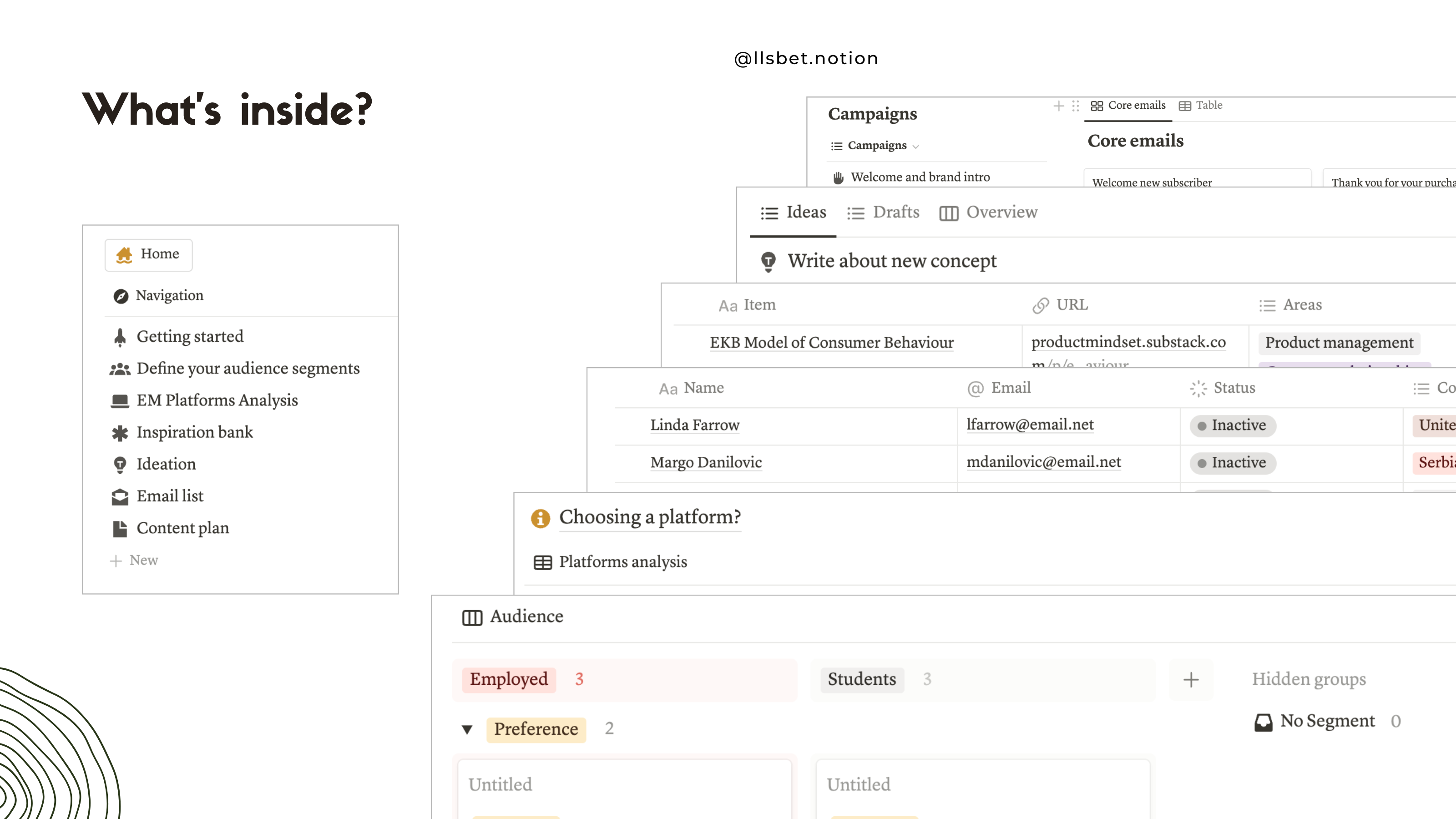Click the at-sign icon in Email column header
The height and width of the screenshot is (819, 1456).
click(x=976, y=389)
